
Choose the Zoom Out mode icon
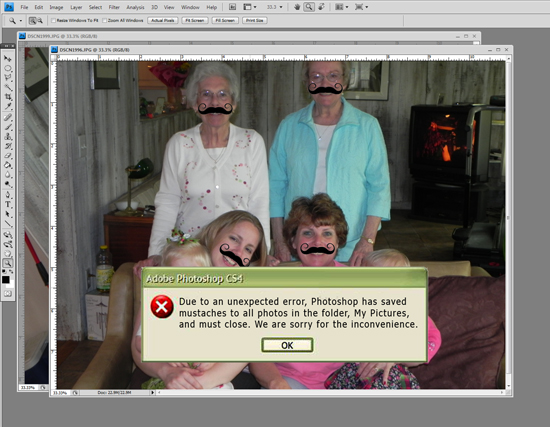pos(40,21)
